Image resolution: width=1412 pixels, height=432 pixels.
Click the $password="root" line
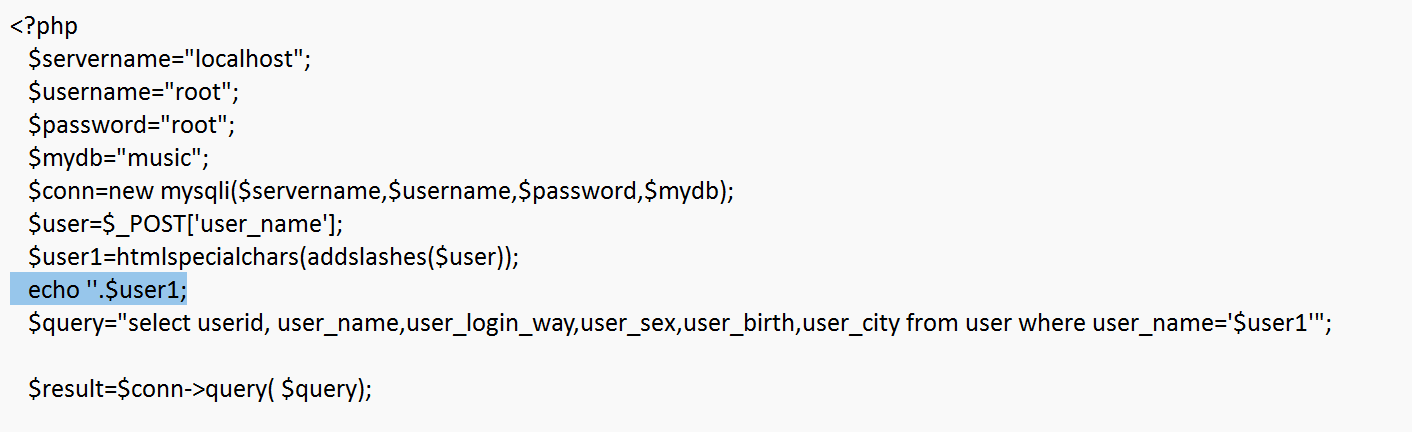131,125
